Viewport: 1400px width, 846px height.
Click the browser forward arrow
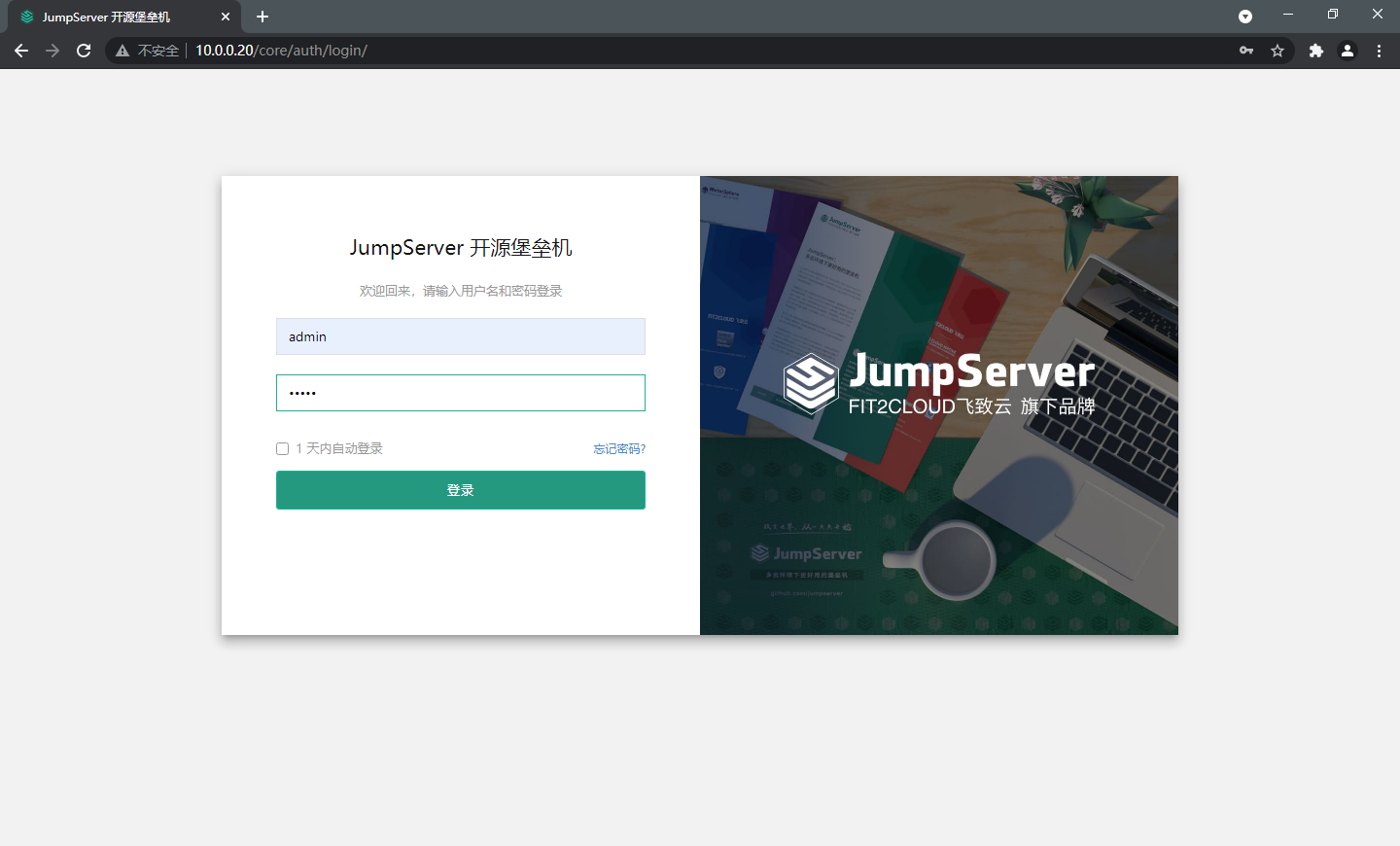[x=52, y=51]
